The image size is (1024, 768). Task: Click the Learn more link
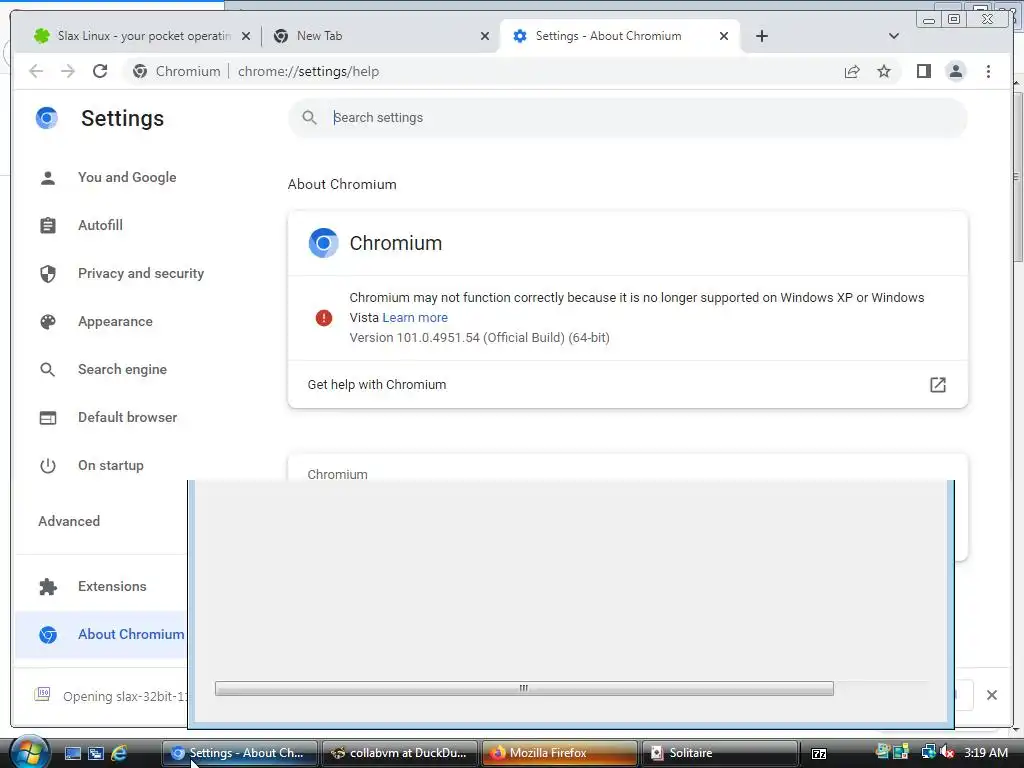tap(415, 317)
